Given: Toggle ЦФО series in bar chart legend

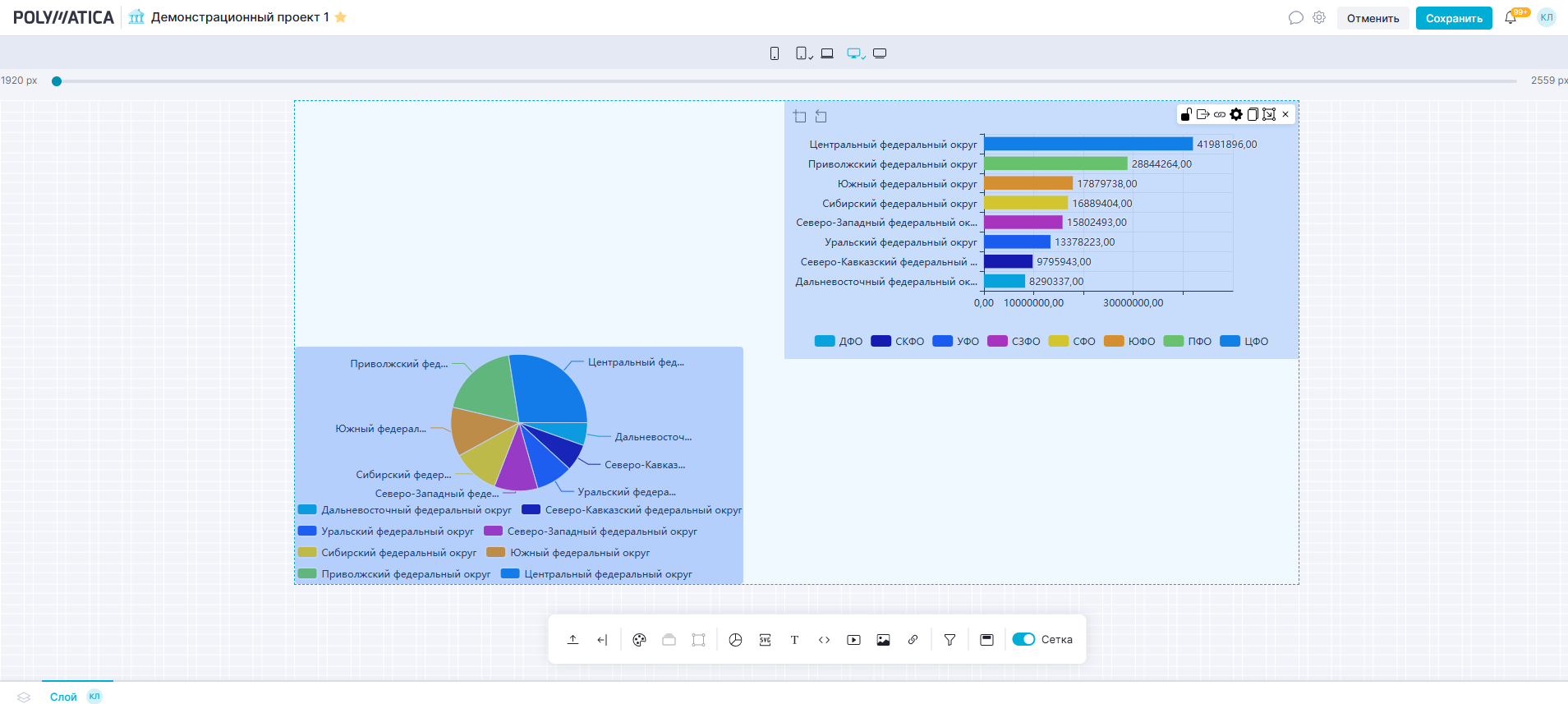Looking at the screenshot, I should (x=1244, y=342).
